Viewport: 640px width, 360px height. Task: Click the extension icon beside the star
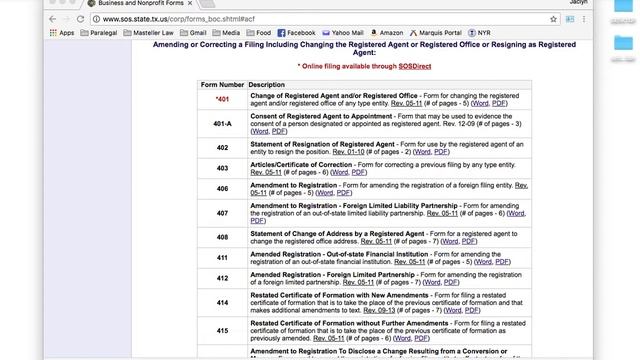(x=570, y=19)
